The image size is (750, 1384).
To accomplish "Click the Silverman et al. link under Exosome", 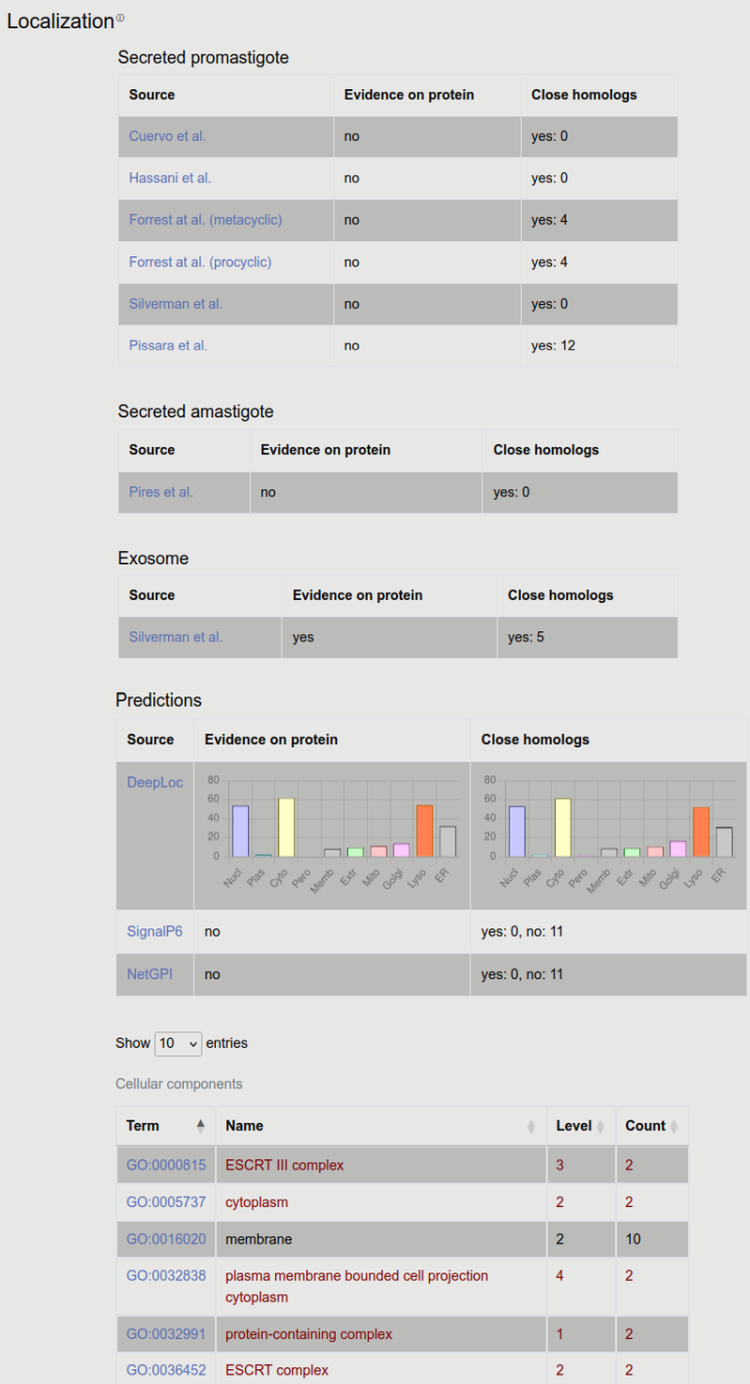I will pyautogui.click(x=176, y=637).
